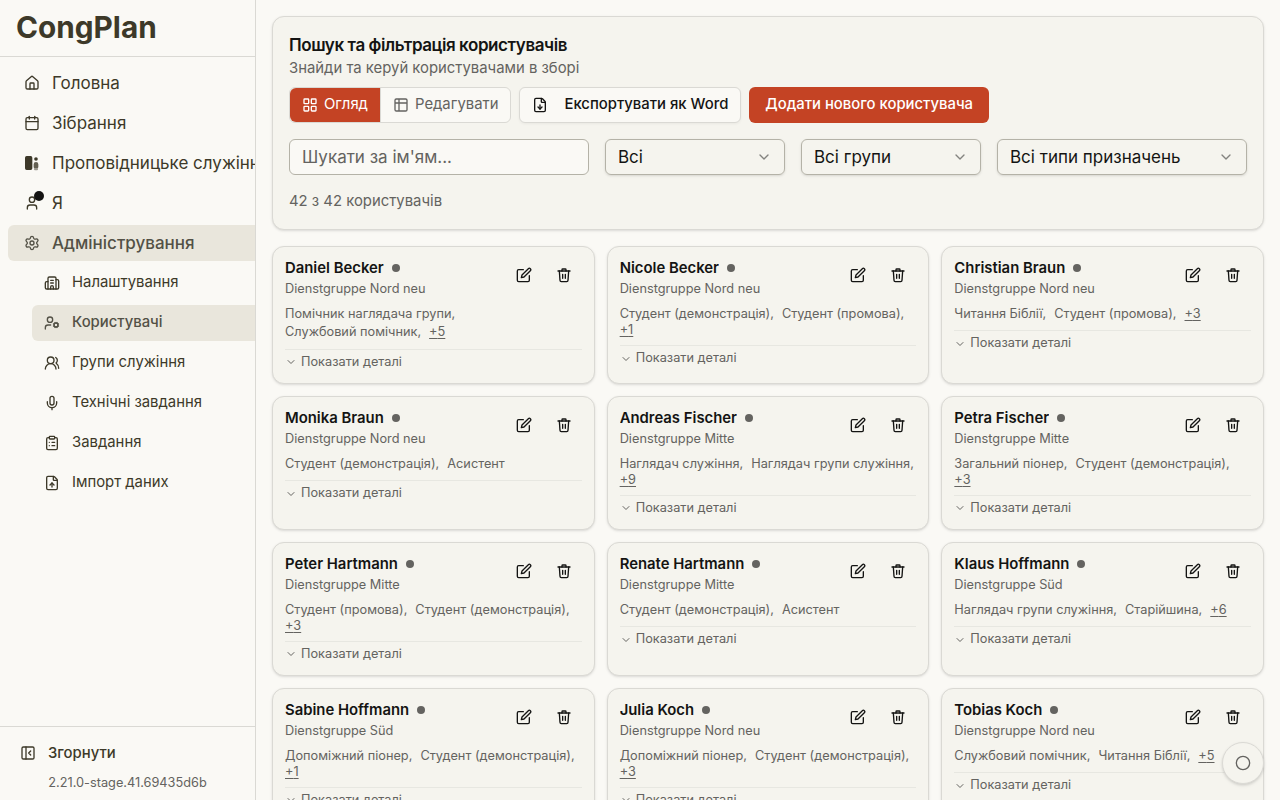This screenshot has width=1280, height=800.
Task: Delete user Monika Braun
Action: coord(564,425)
